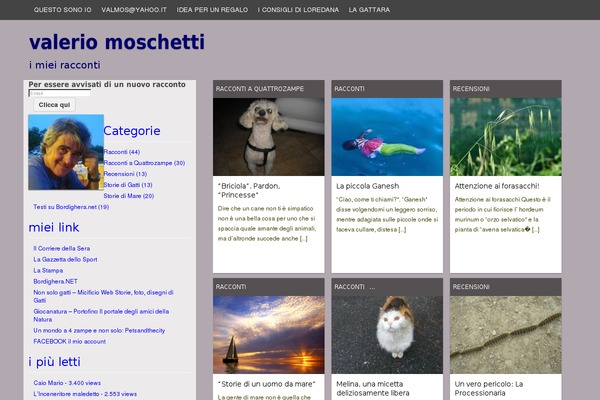Click the girl floating in water thumbnail
This screenshot has width=600, height=400.
tap(387, 137)
